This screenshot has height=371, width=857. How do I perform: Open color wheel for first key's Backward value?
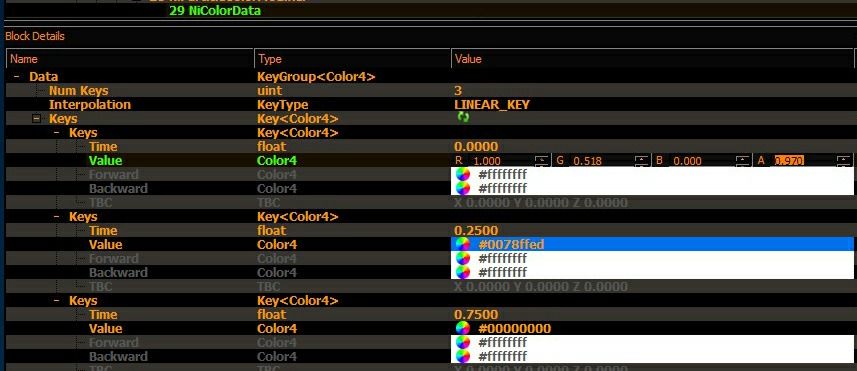coord(462,189)
